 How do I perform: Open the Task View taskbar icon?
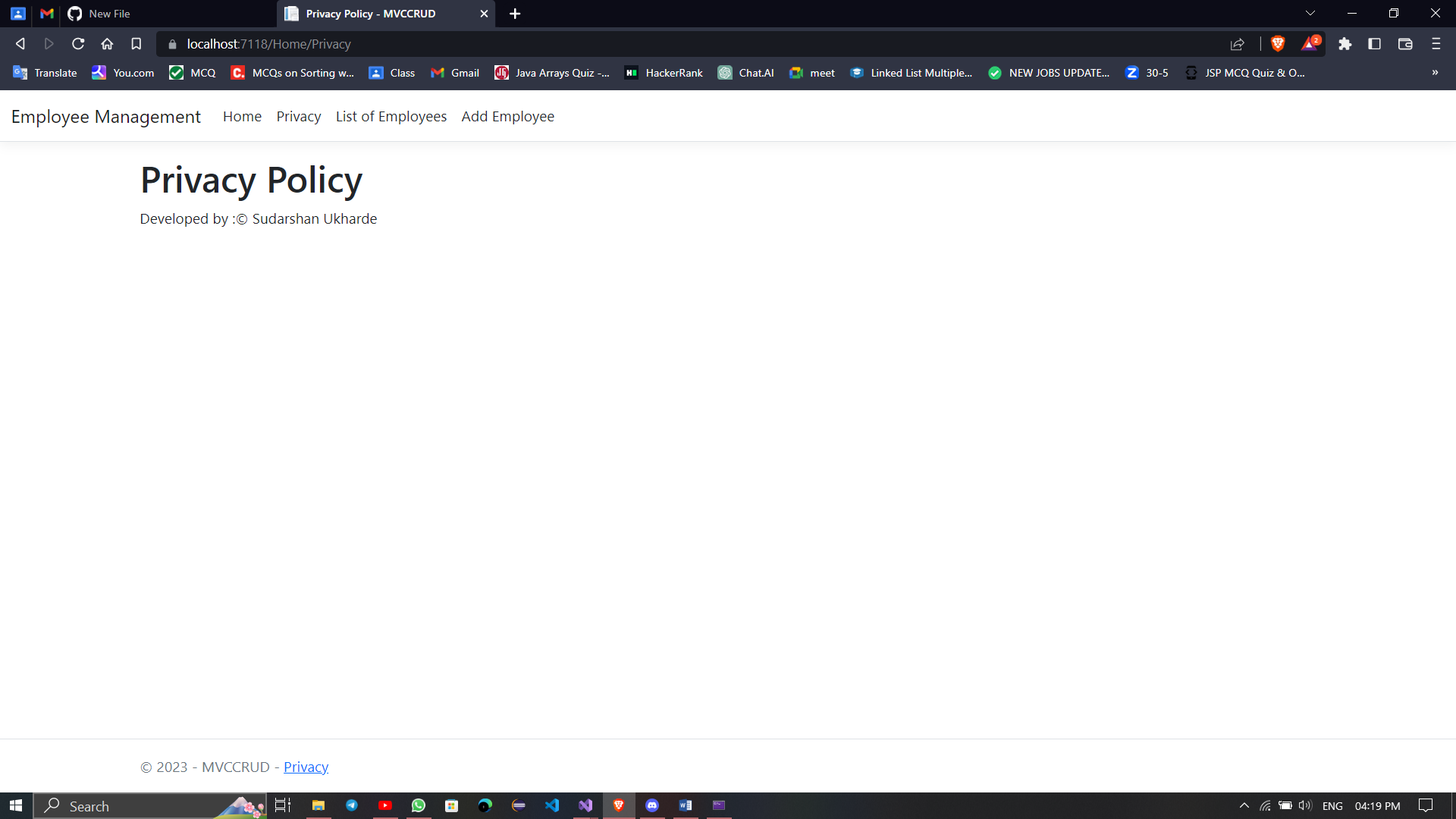(283, 805)
